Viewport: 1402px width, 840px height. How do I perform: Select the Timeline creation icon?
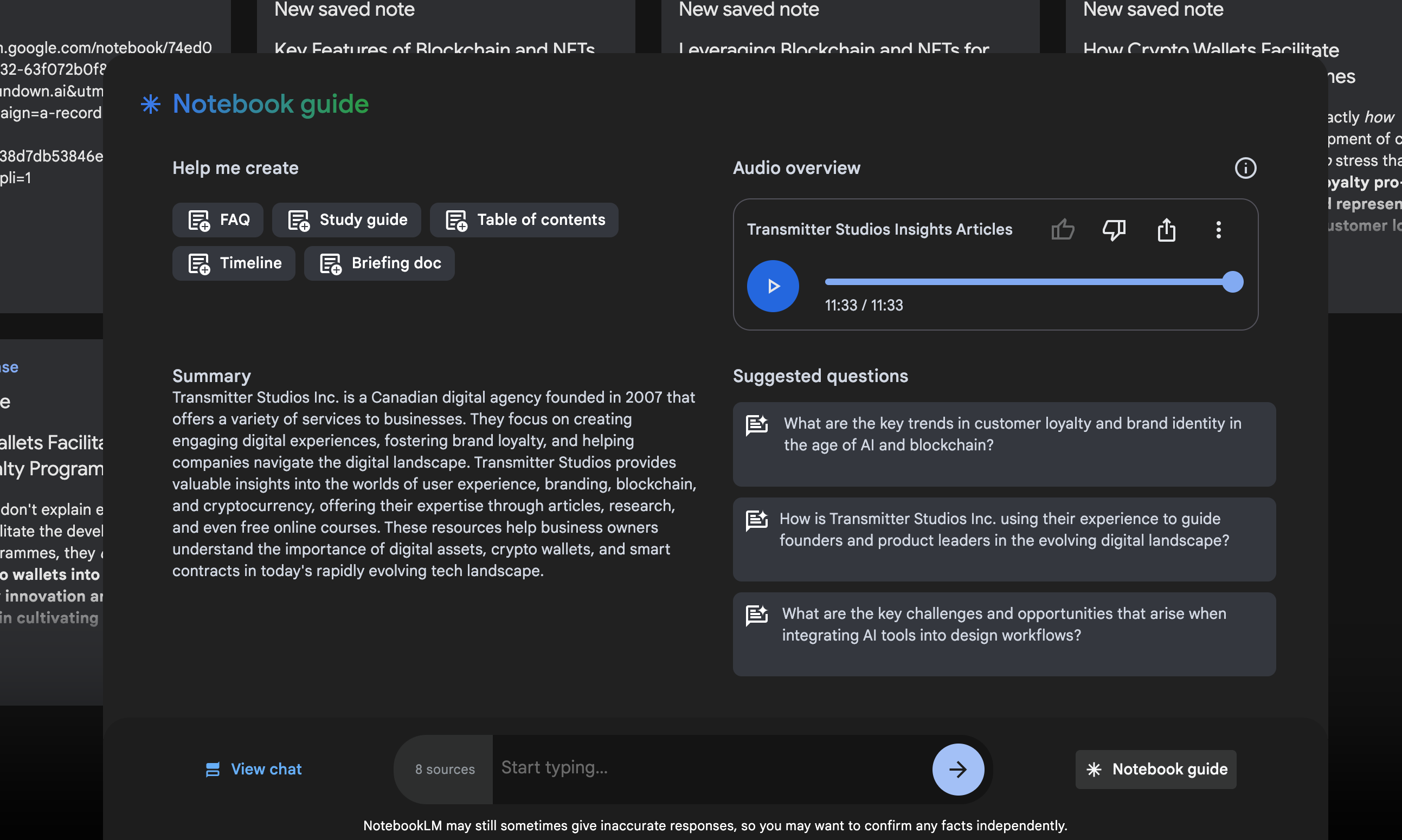[197, 263]
